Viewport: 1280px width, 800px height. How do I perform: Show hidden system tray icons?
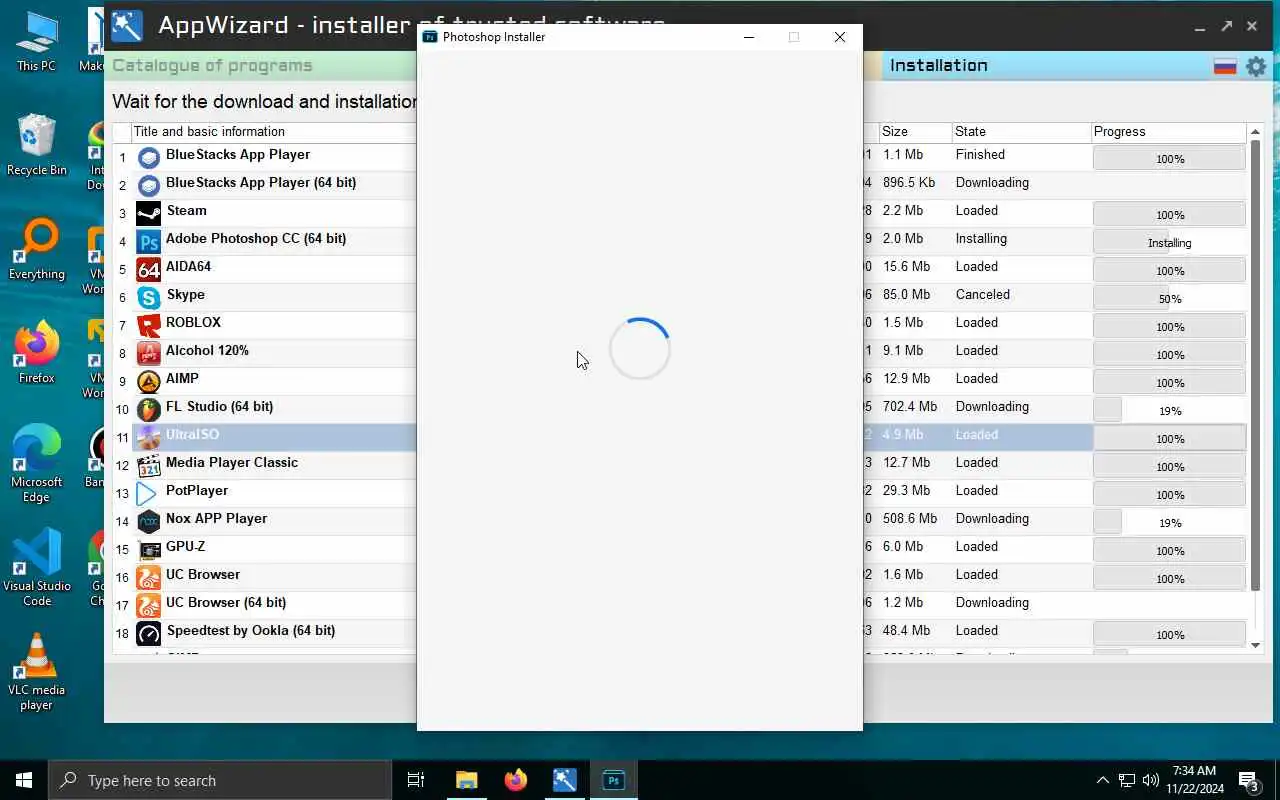click(1102, 780)
